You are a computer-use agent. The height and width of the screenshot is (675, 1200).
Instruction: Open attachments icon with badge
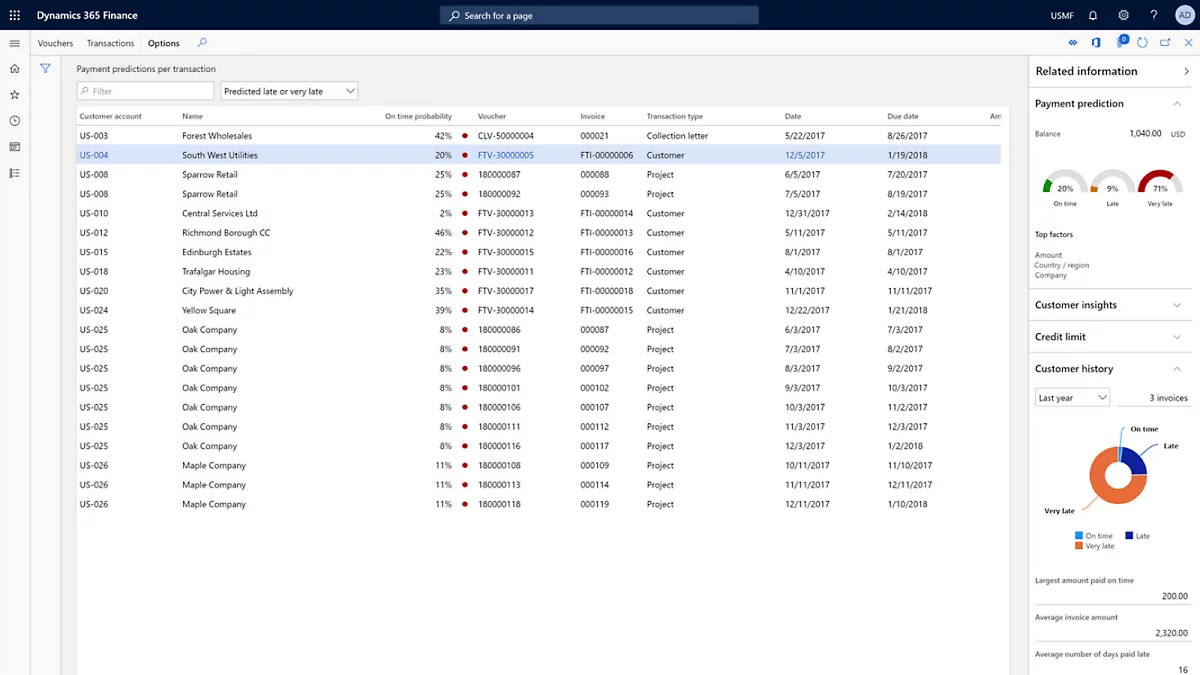tap(1121, 42)
